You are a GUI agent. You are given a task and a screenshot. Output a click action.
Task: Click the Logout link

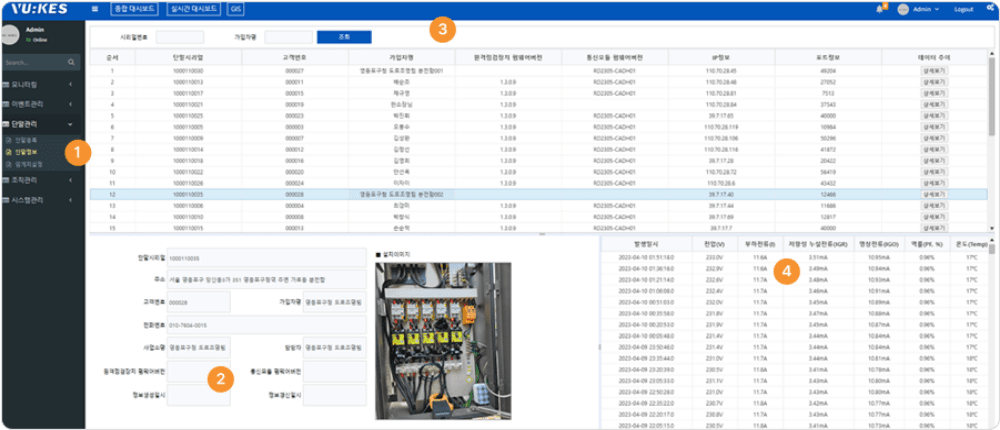(964, 9)
